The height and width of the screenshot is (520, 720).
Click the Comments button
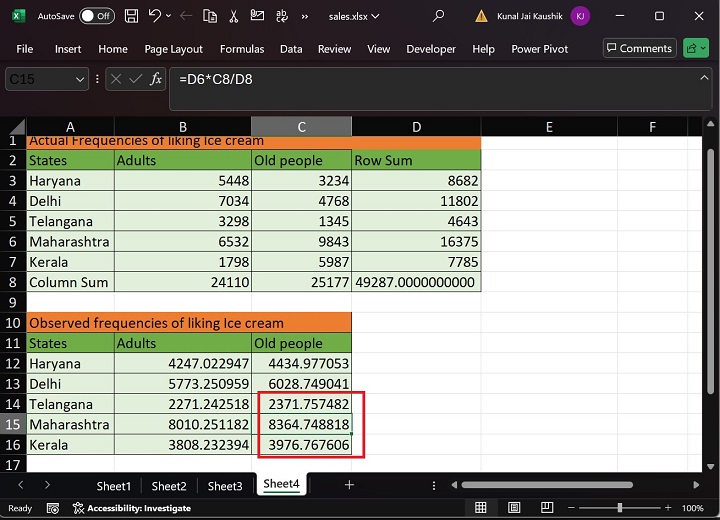click(640, 48)
